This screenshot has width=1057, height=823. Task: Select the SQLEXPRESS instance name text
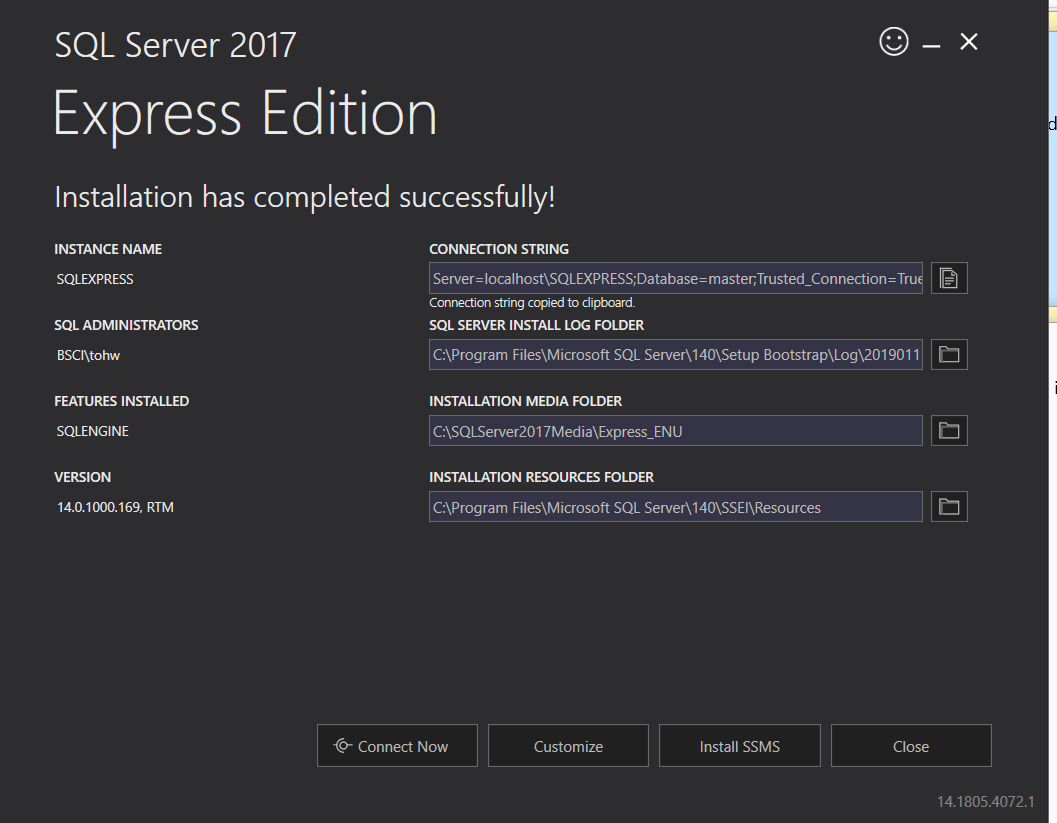(95, 279)
